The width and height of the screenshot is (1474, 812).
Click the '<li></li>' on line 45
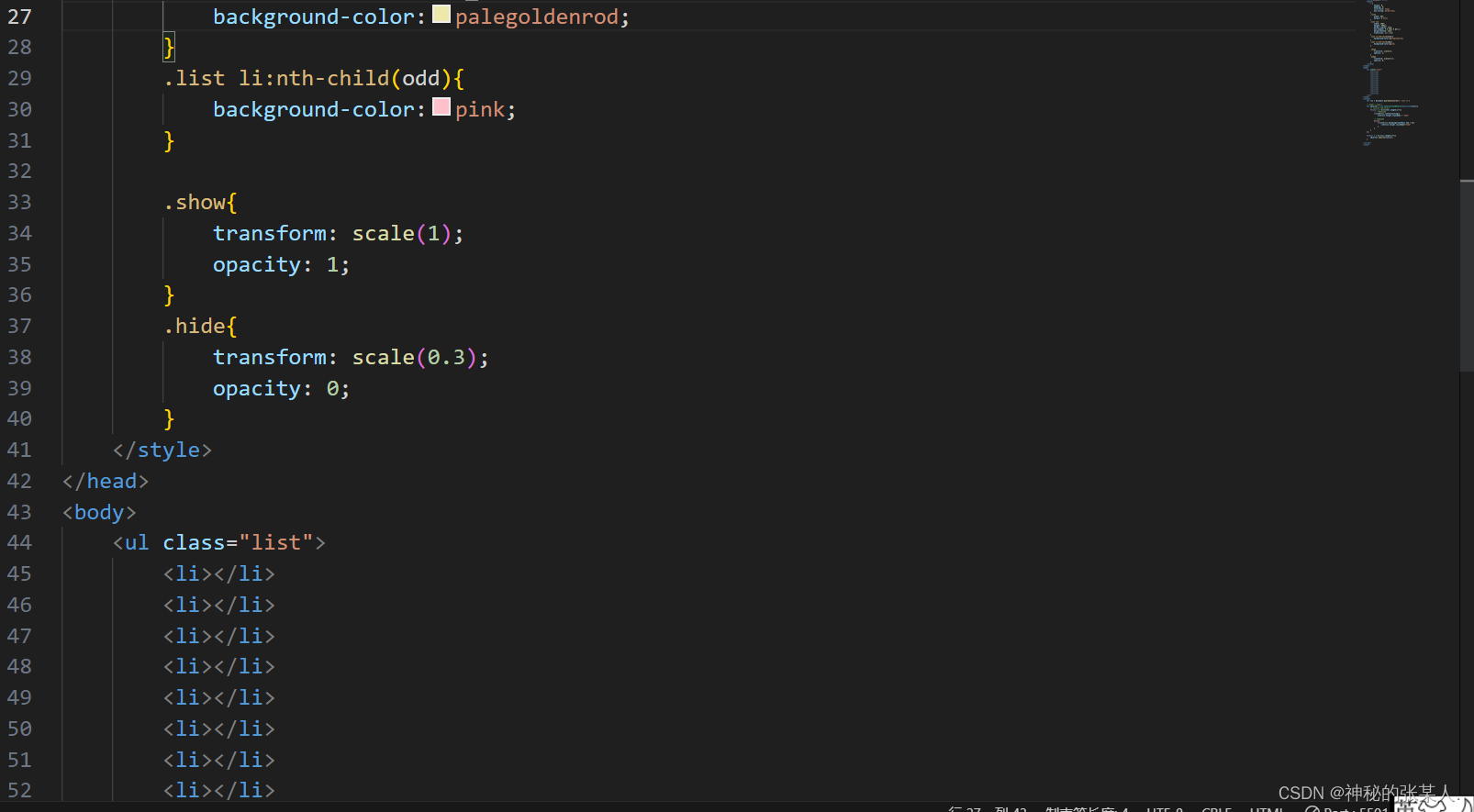219,573
